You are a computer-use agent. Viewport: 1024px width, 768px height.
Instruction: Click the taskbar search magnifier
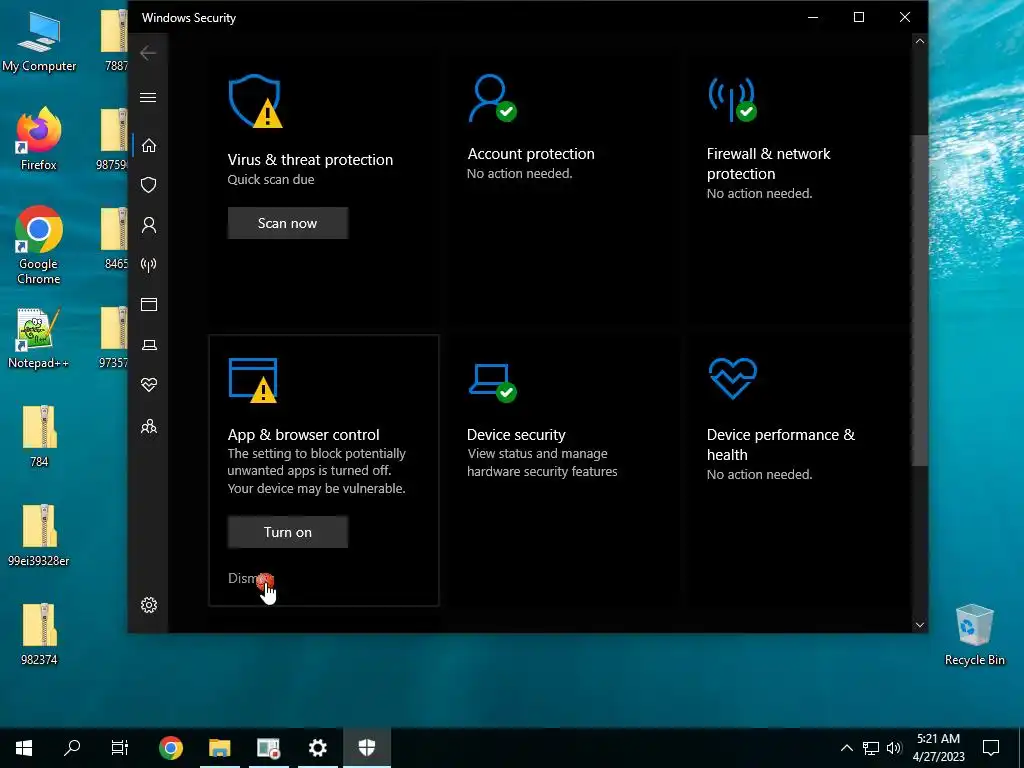click(72, 748)
